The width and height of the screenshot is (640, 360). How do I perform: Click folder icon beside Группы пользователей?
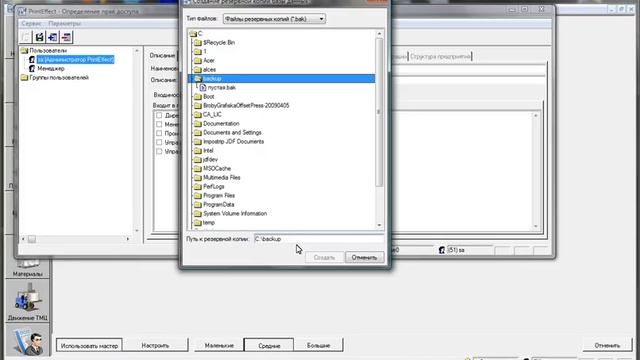click(24, 78)
